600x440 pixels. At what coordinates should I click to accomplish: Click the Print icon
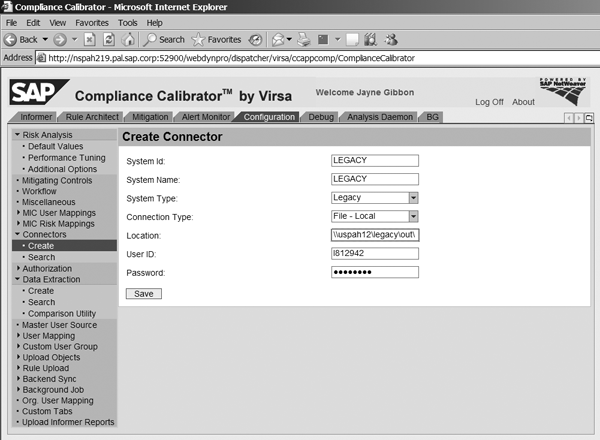point(304,39)
